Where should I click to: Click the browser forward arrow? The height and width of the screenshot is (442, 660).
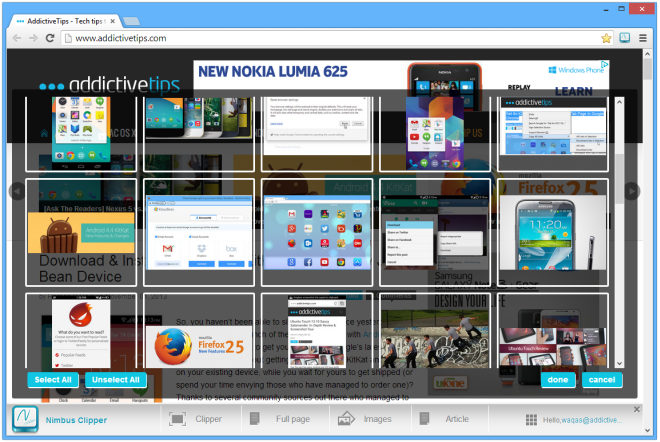(33, 38)
